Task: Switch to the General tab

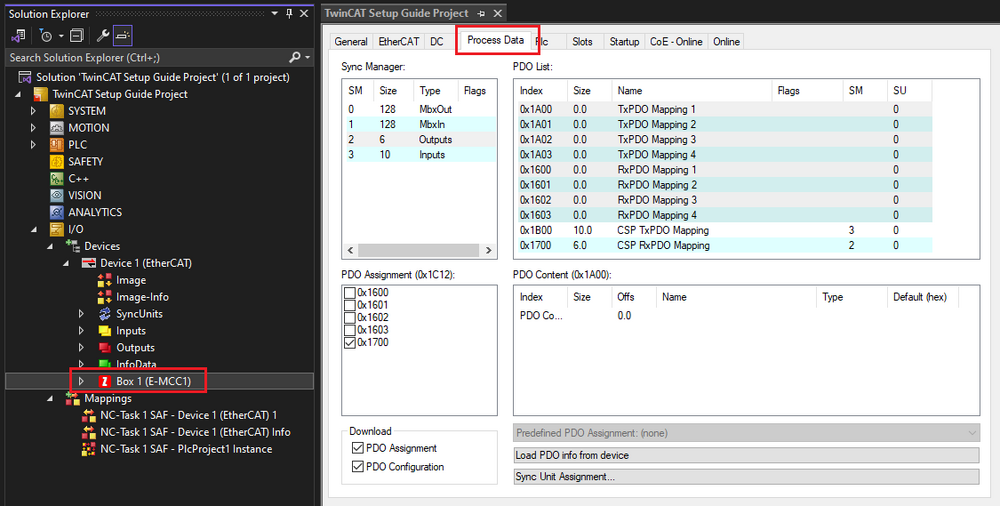Action: point(351,41)
